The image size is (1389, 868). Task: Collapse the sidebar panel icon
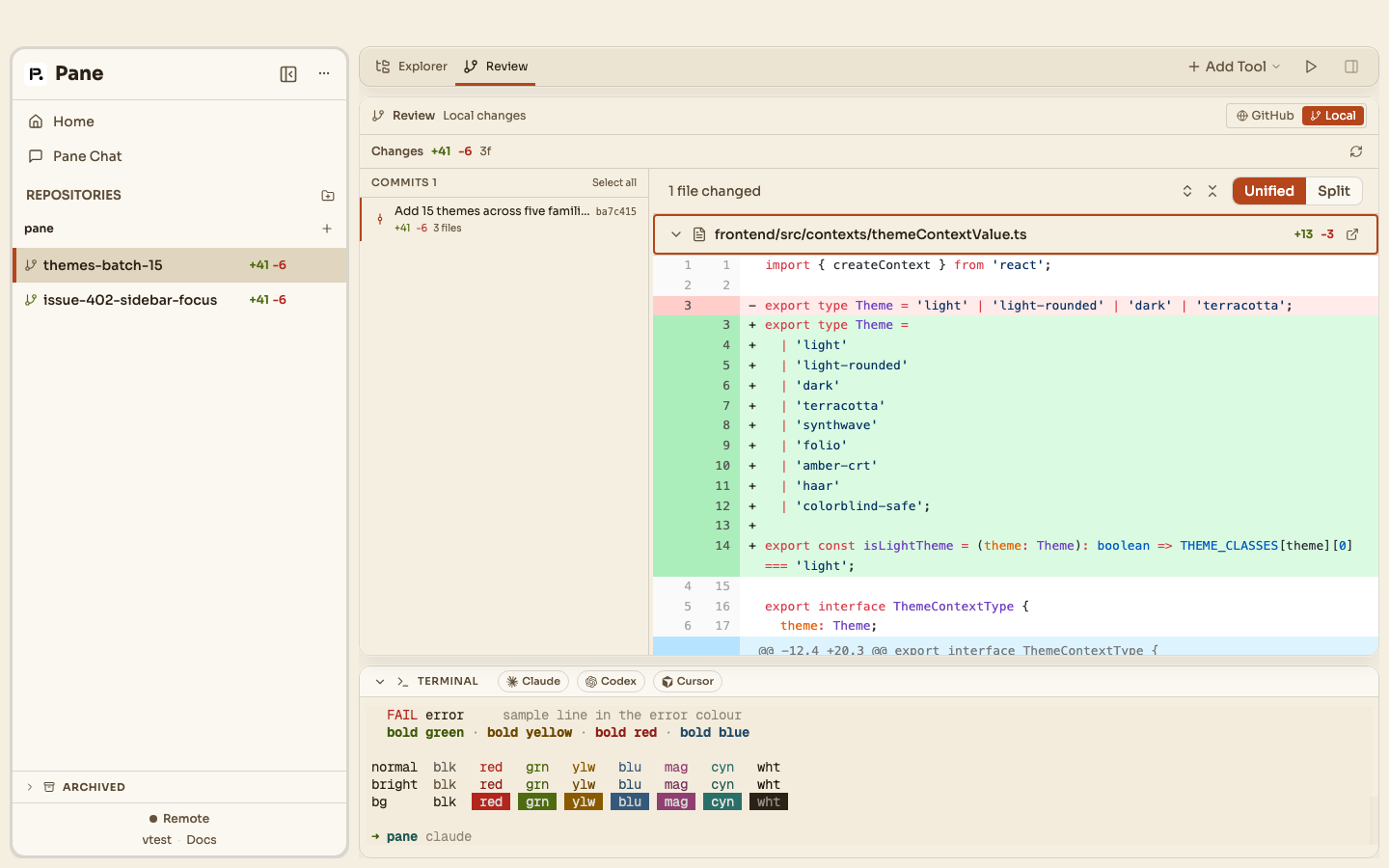coord(288,74)
